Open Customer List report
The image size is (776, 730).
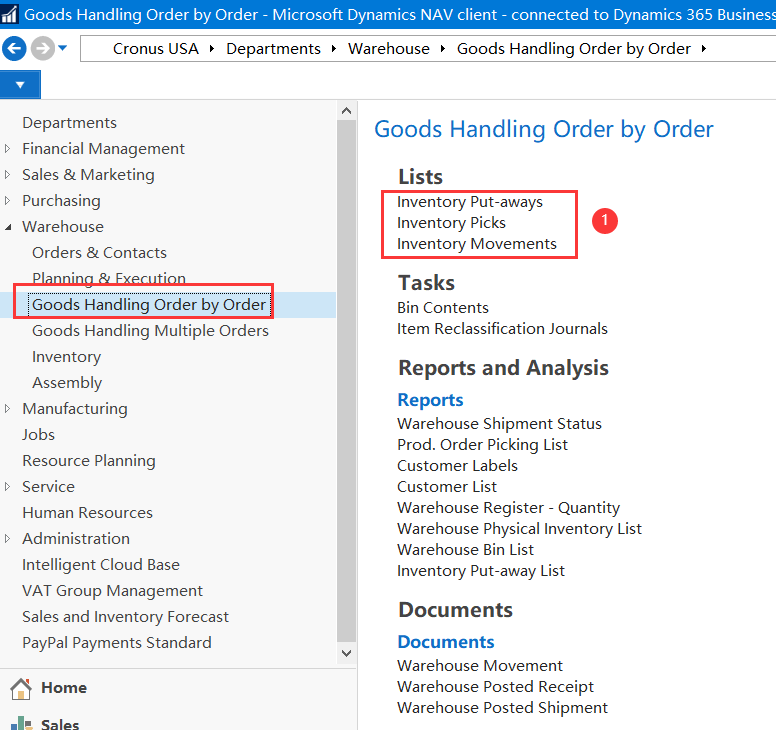pyautogui.click(x=447, y=487)
